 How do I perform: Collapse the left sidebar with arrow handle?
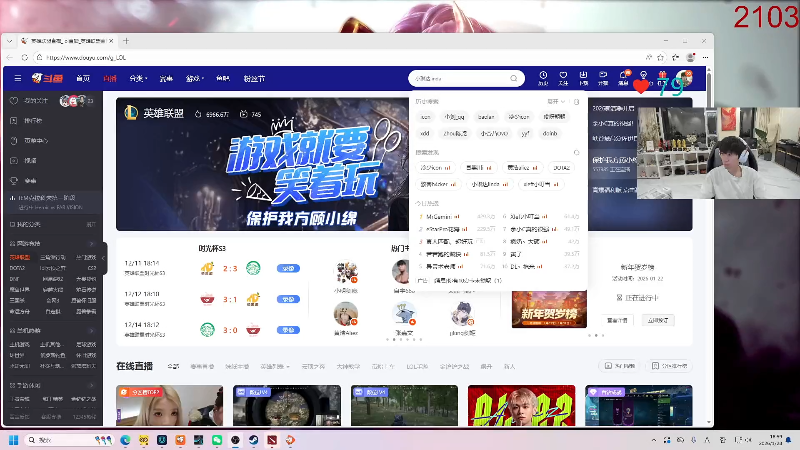[104, 258]
